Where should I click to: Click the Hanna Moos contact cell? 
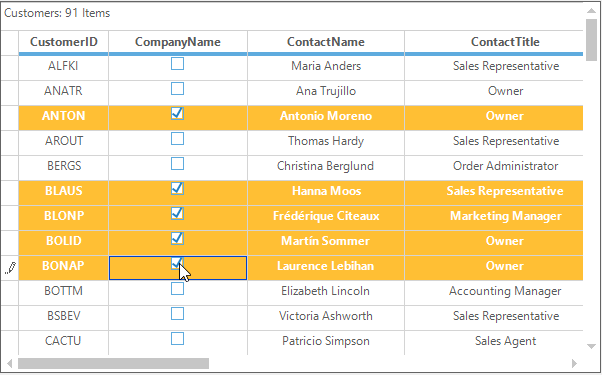click(326, 193)
